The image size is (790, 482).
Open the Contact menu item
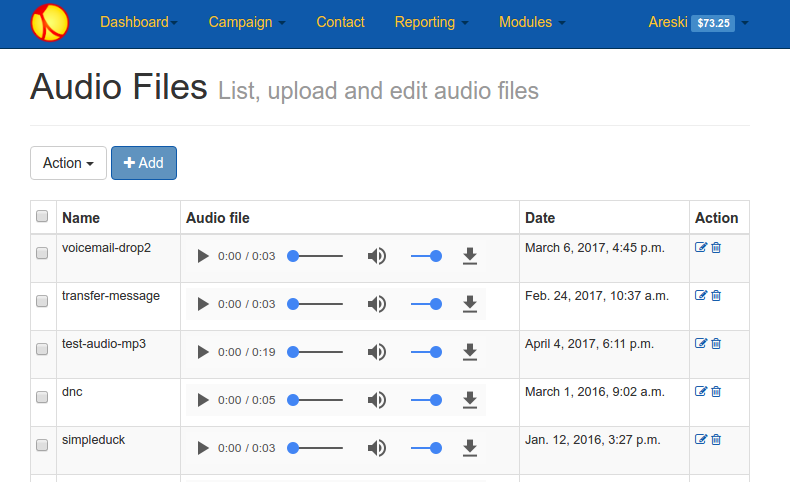coord(340,22)
